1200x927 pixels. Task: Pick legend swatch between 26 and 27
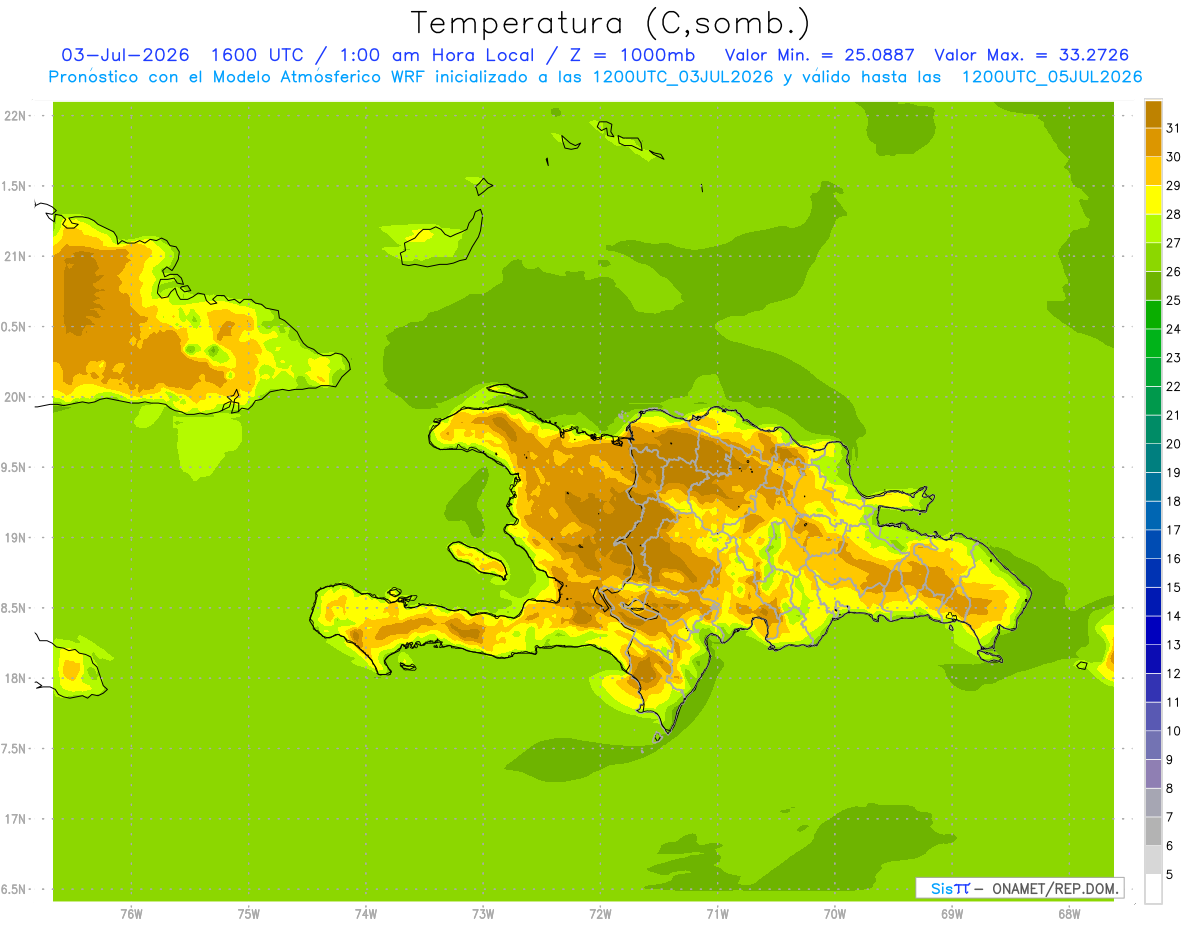pos(1153,257)
